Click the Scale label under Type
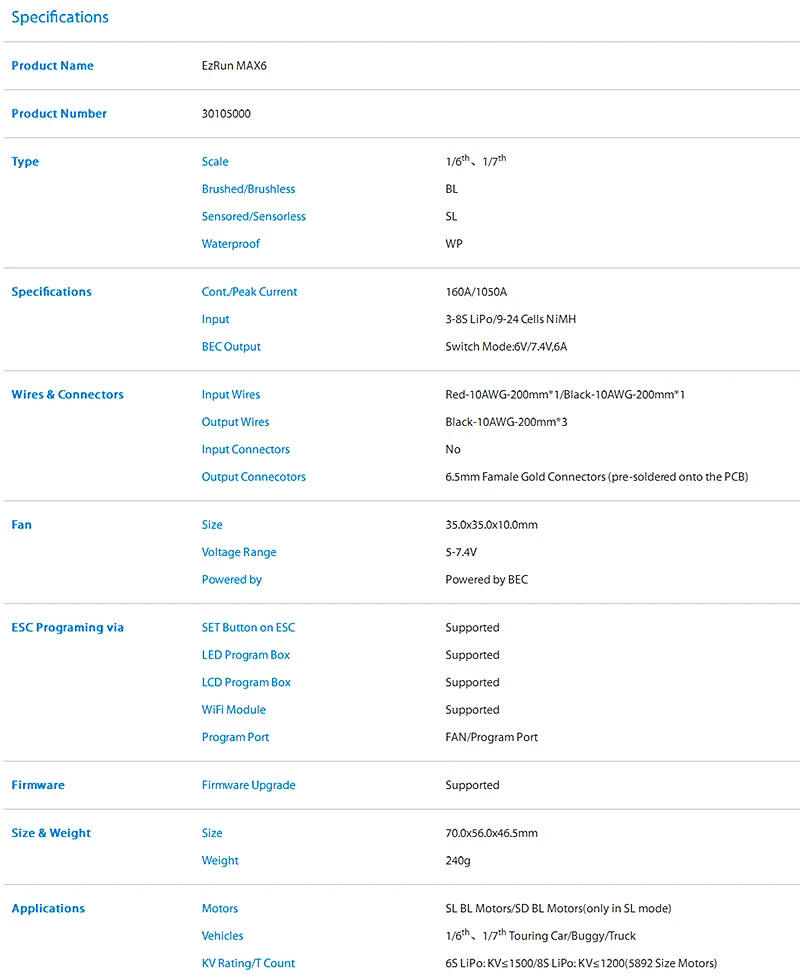The width and height of the screenshot is (800, 980). (x=215, y=161)
